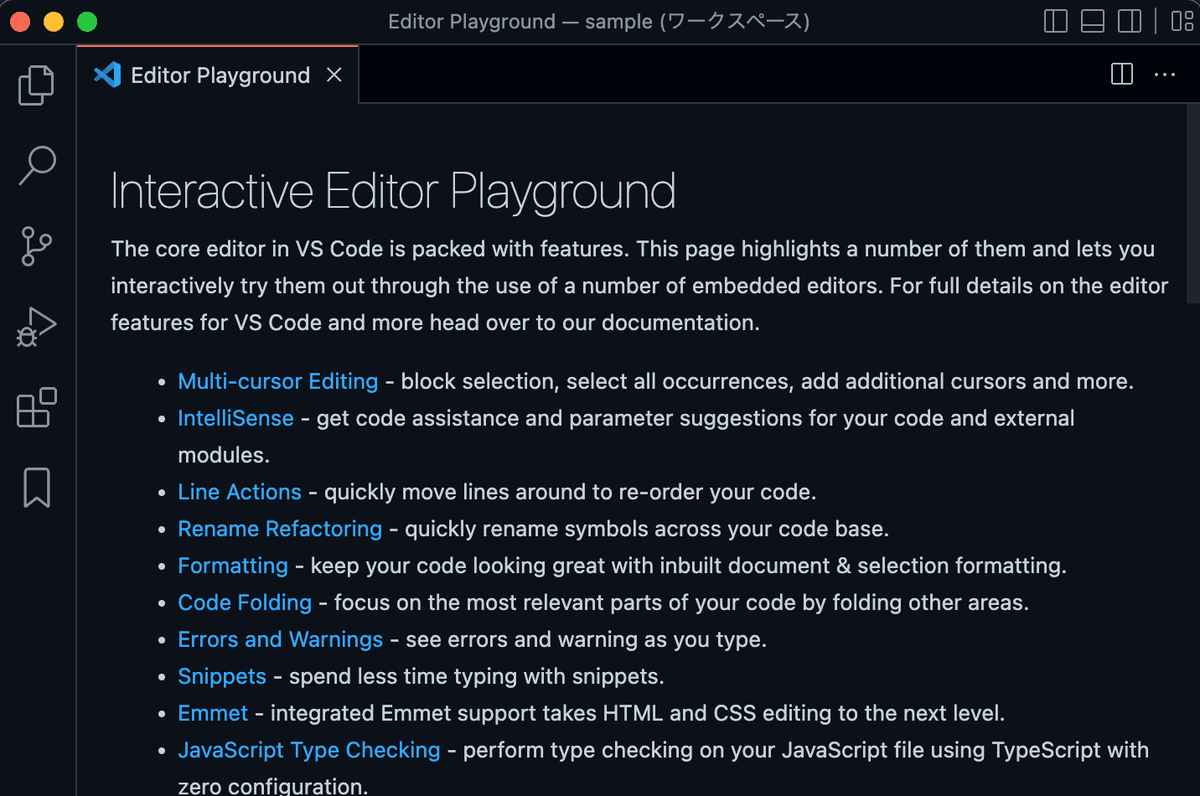Toggle the secondary side bar layout icon

pos(1130,21)
